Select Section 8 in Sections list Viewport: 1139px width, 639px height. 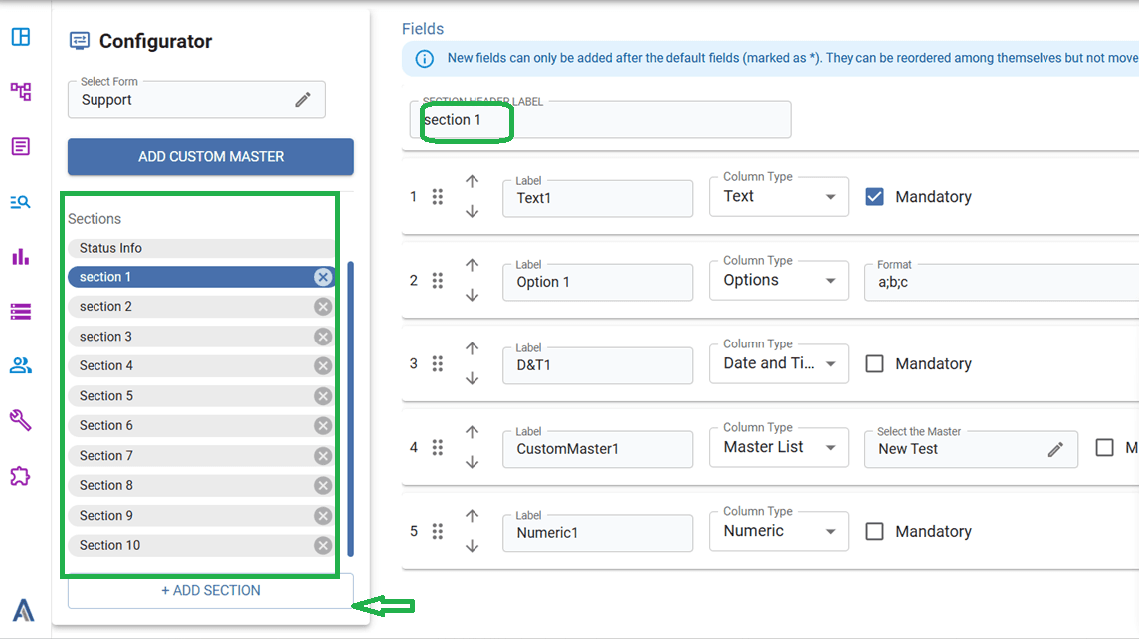click(201, 485)
